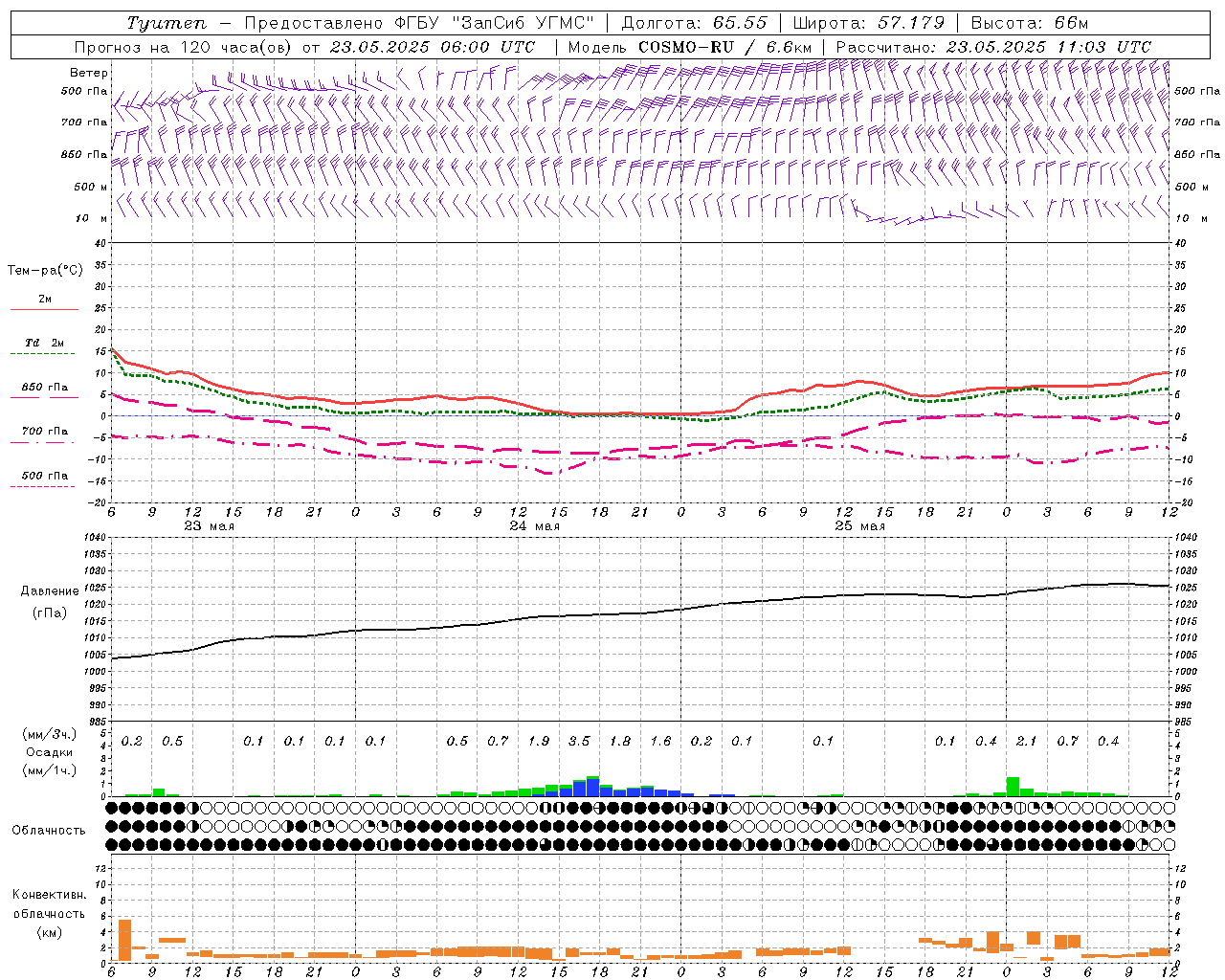1225x980 pixels.
Task: Click the red line sample under "2м" legend
Action: coord(44,310)
